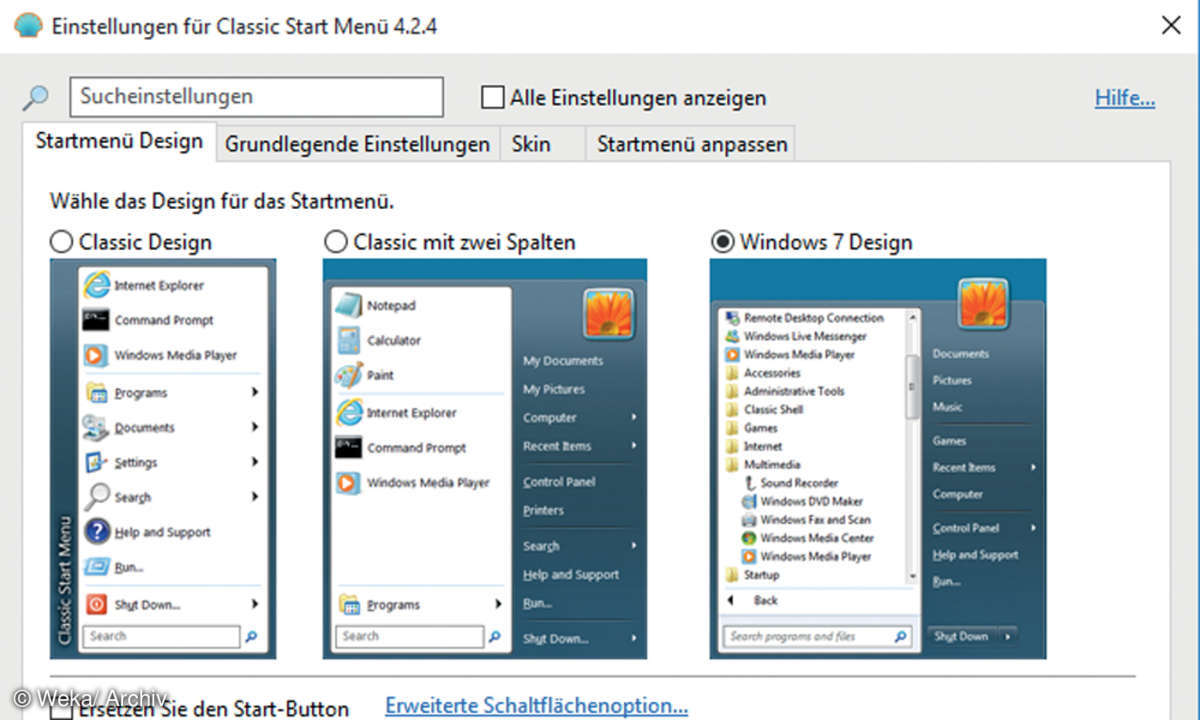Image resolution: width=1200 pixels, height=720 pixels.
Task: Switch to Startmenü Design tab
Action: pyautogui.click(x=119, y=141)
